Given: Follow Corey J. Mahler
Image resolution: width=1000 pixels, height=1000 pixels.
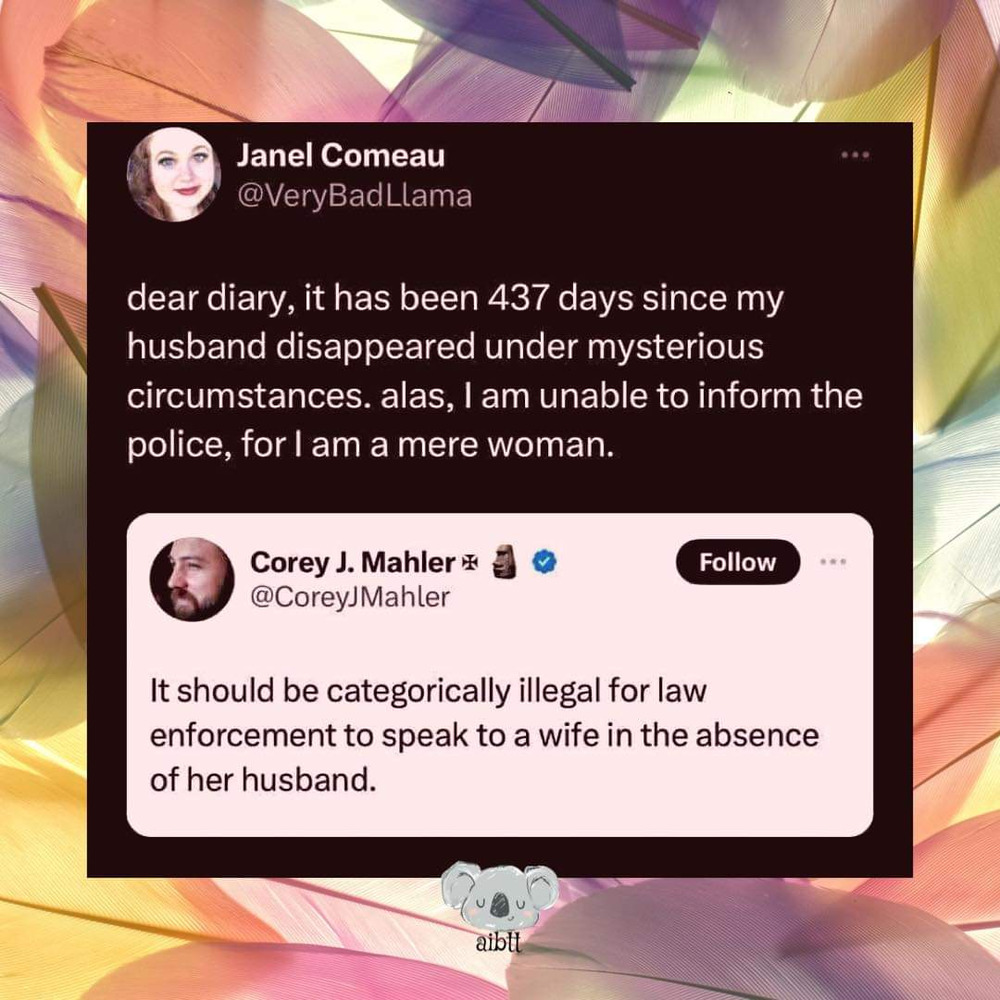Looking at the screenshot, I should pyautogui.click(x=737, y=562).
